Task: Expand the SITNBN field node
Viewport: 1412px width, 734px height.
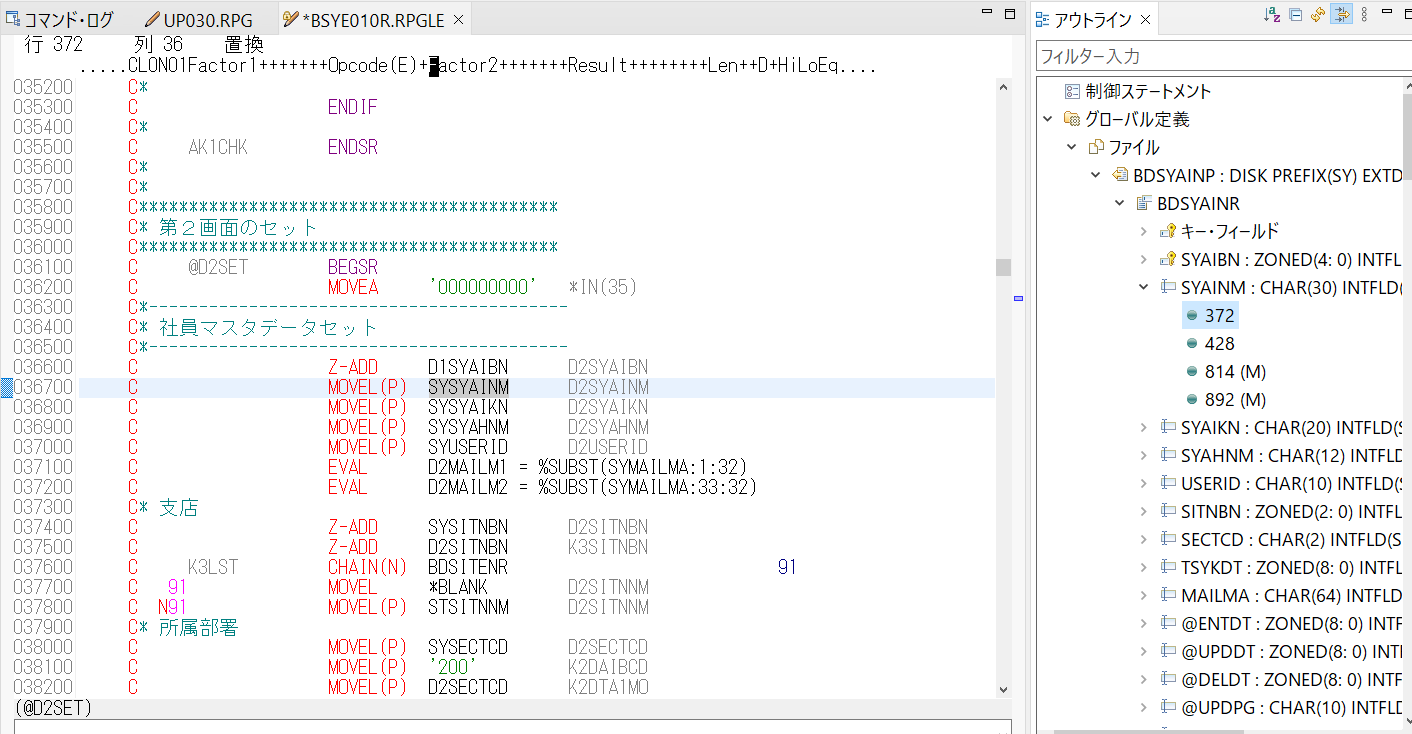Action: point(1143,511)
